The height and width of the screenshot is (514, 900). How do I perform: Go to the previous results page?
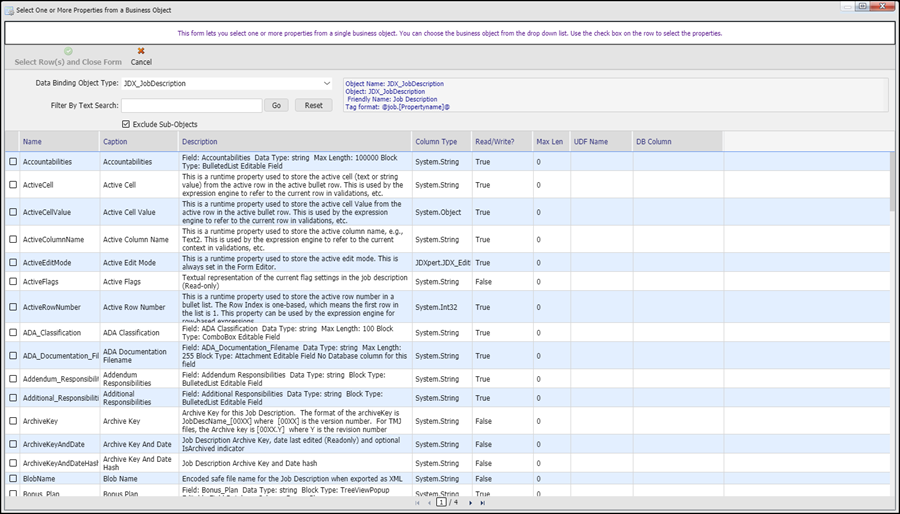pos(428,503)
